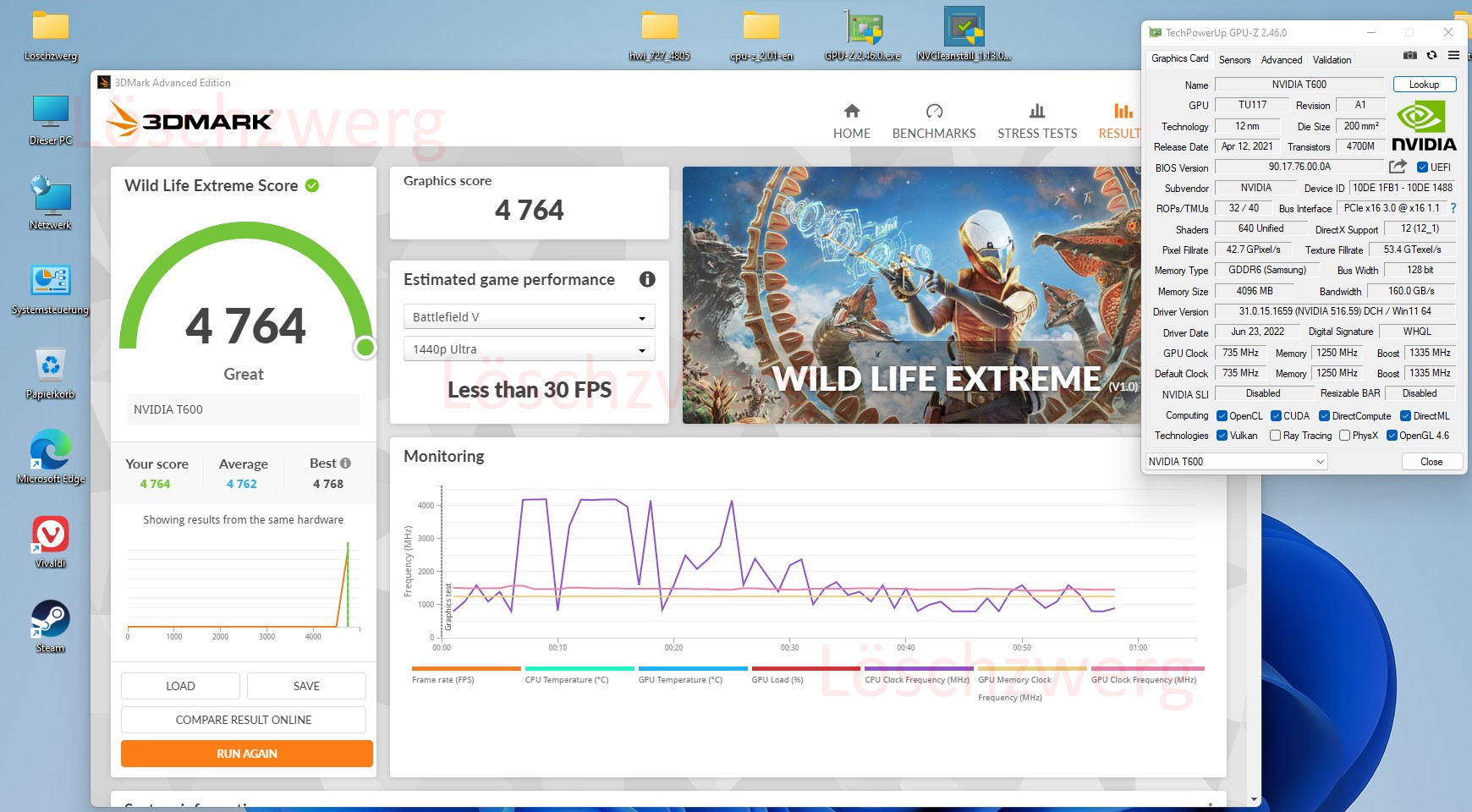Click the STRESS TESTS label in 3DMark navigation
The width and height of the screenshot is (1472, 812).
[x=1037, y=134]
